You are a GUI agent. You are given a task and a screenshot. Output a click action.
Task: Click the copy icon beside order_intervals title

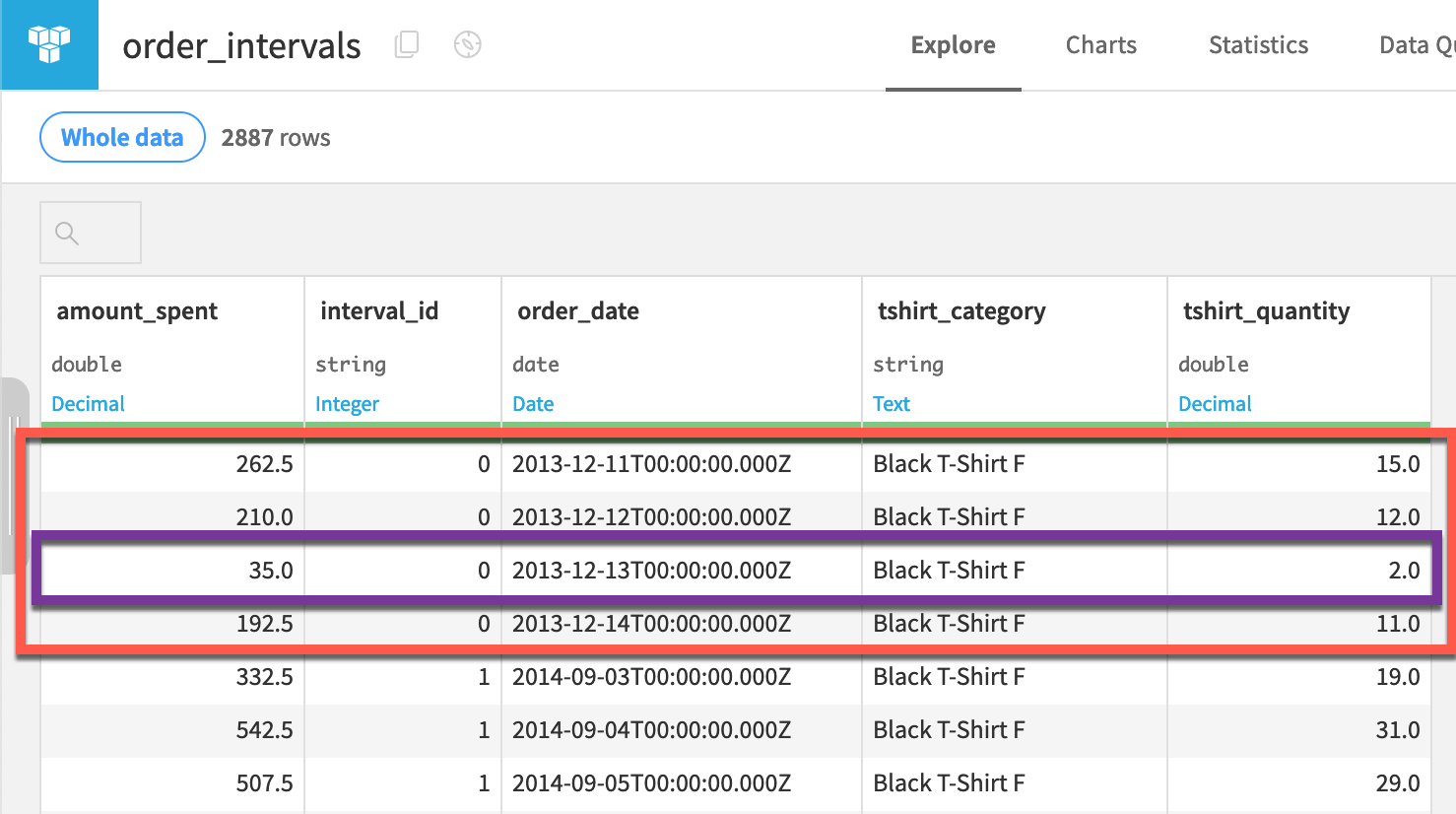click(x=407, y=45)
